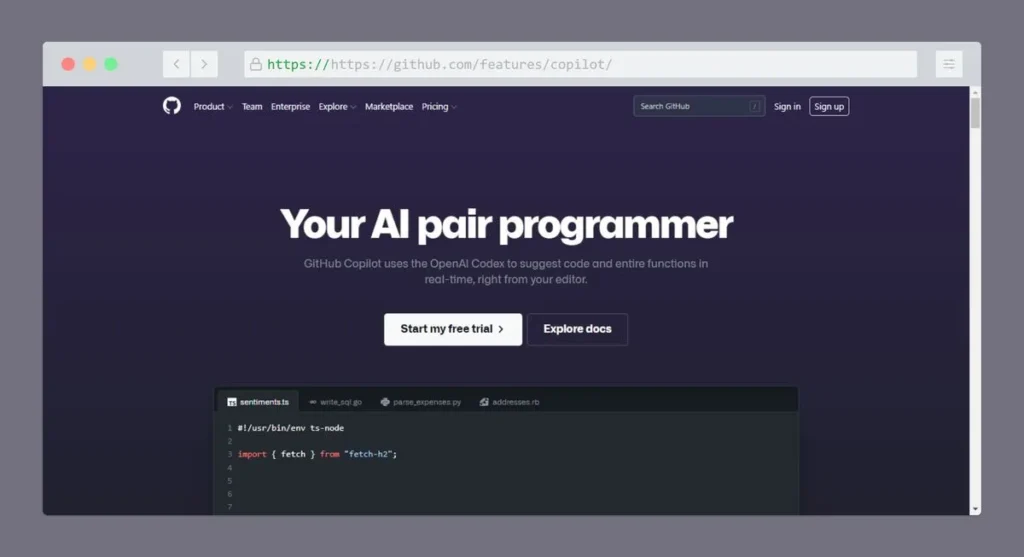Switch to the addresses.rb tab

click(x=510, y=402)
